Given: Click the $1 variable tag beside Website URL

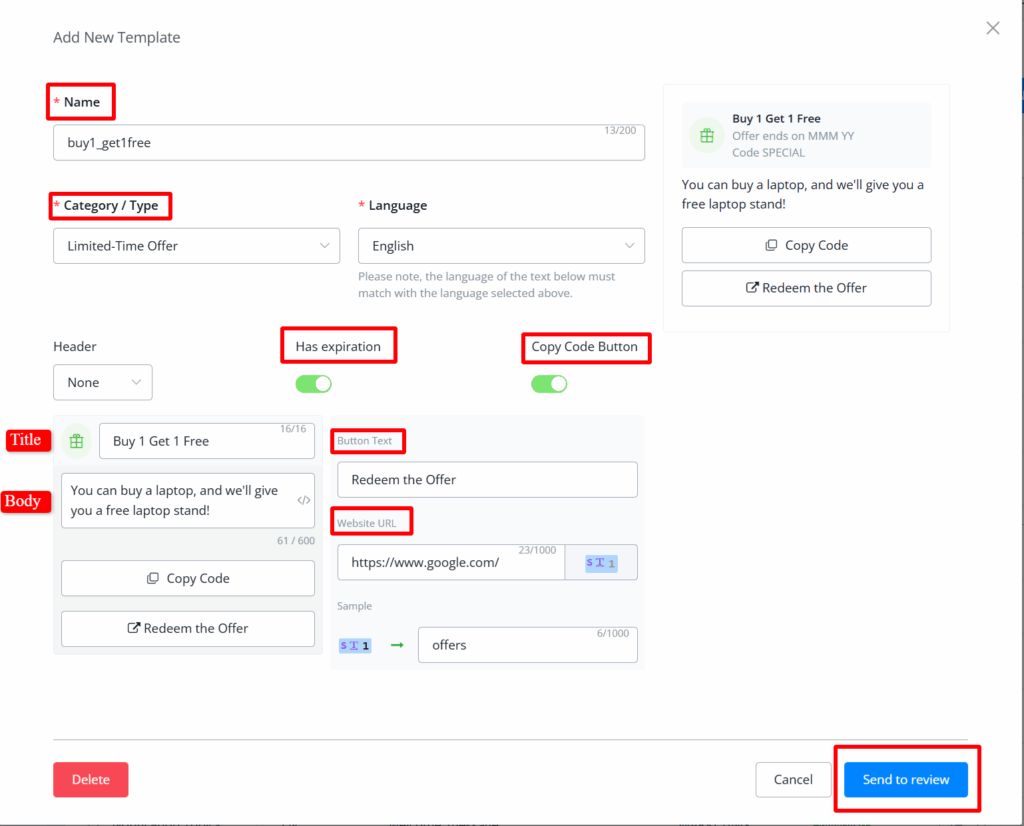Looking at the screenshot, I should point(601,563).
